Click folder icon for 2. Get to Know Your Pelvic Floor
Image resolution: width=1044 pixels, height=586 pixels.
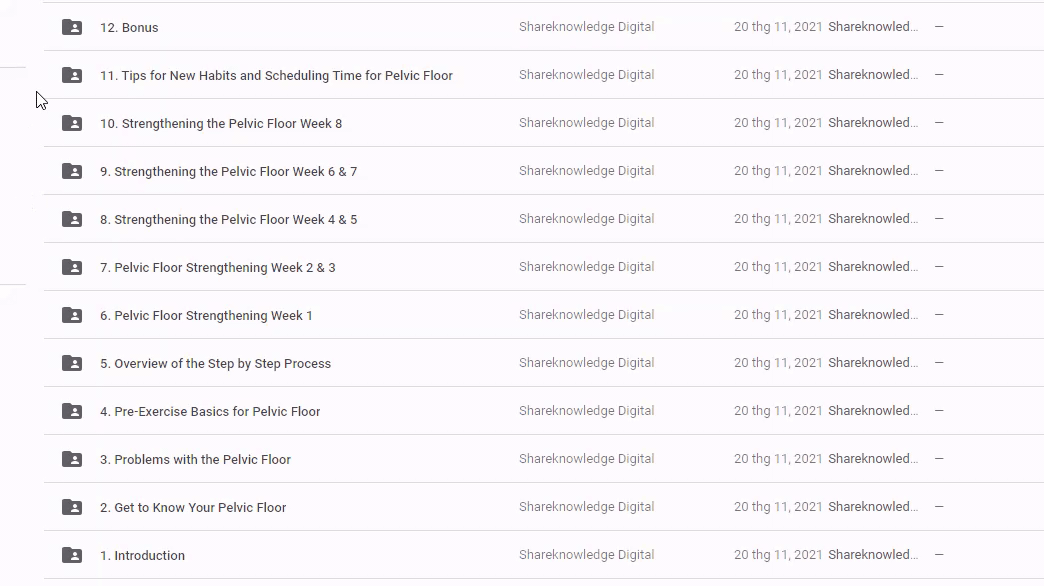coord(72,507)
